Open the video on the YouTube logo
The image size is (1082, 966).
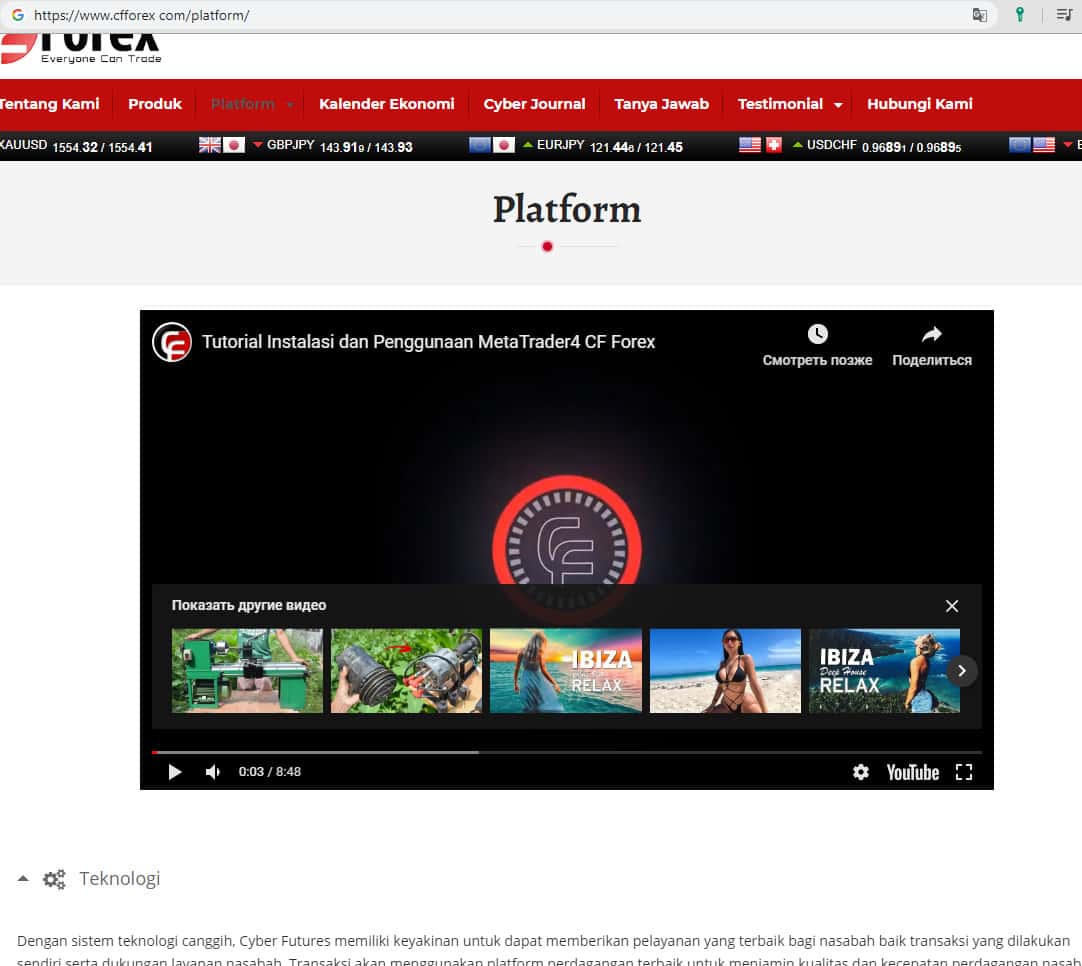coord(912,772)
